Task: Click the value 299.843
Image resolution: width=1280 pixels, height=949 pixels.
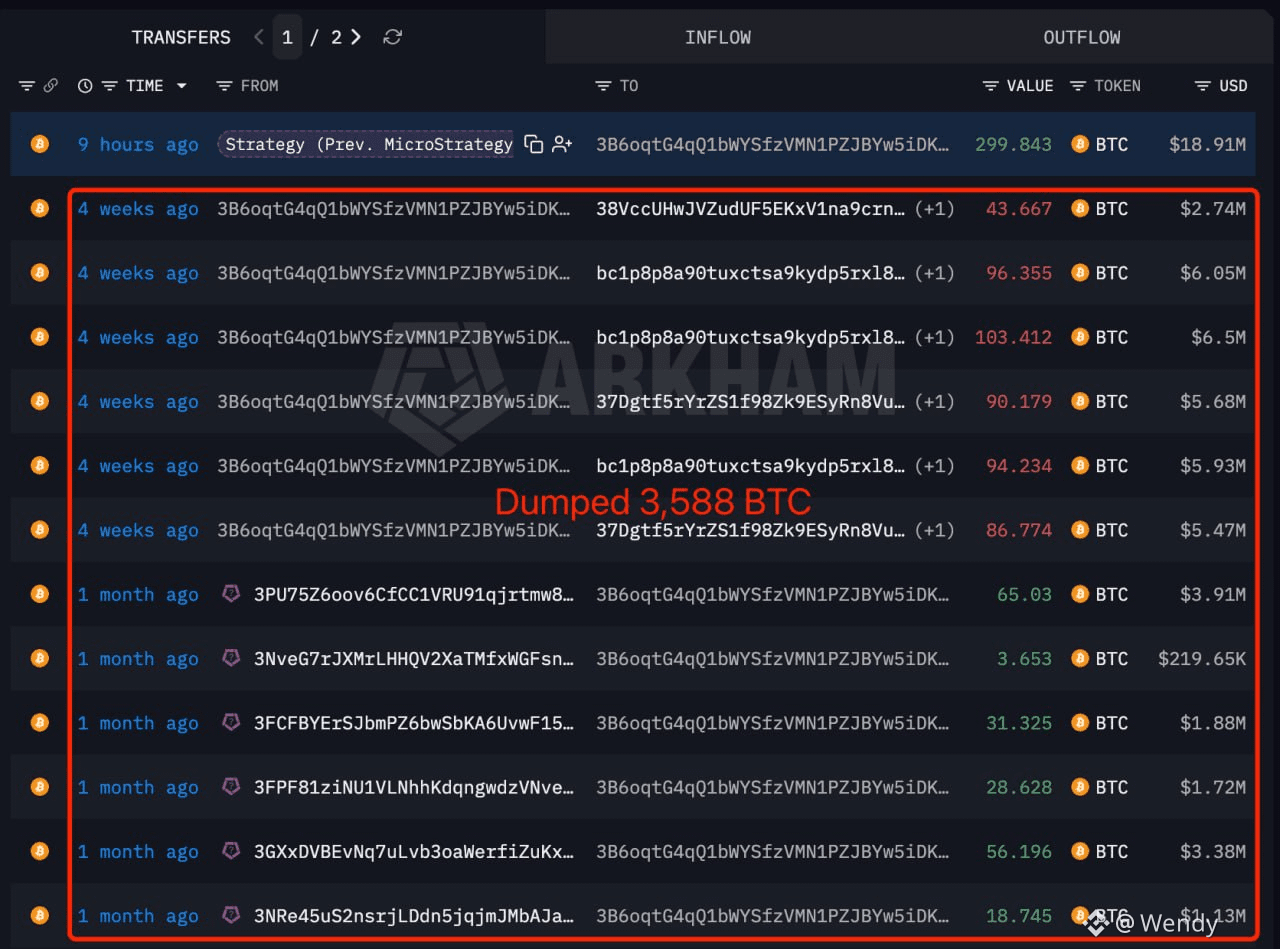Action: [x=1013, y=144]
